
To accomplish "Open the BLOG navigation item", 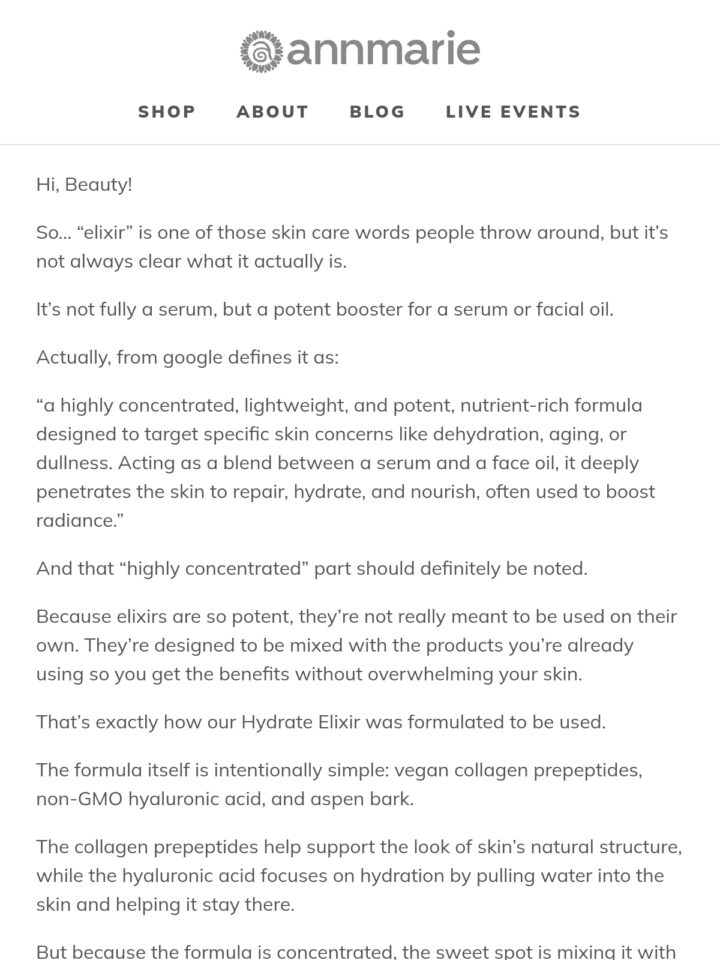I will (377, 111).
